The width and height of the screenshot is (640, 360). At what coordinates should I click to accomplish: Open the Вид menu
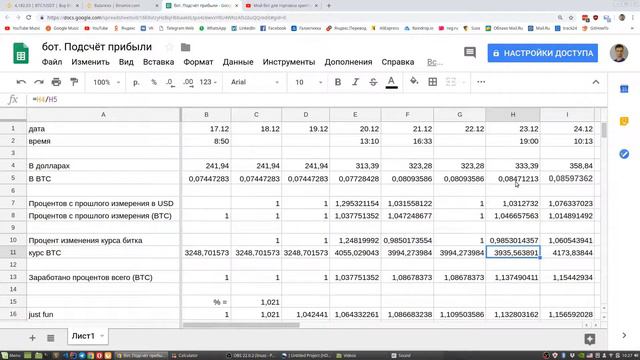[126, 62]
